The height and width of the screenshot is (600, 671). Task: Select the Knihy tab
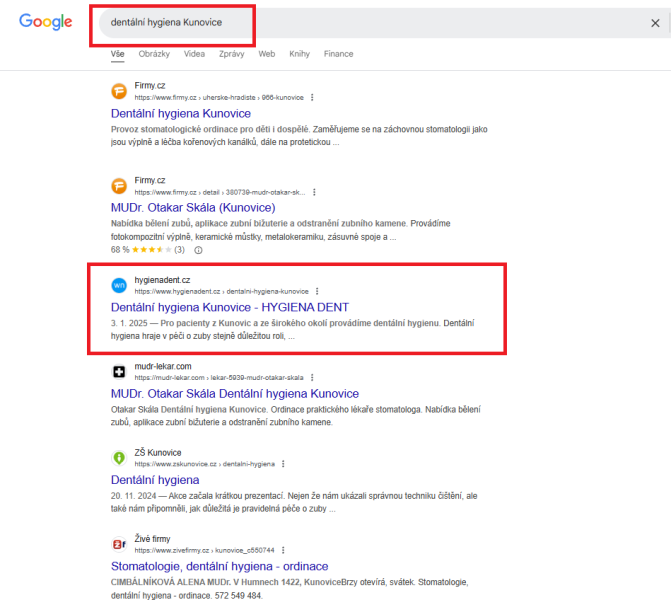coord(299,54)
